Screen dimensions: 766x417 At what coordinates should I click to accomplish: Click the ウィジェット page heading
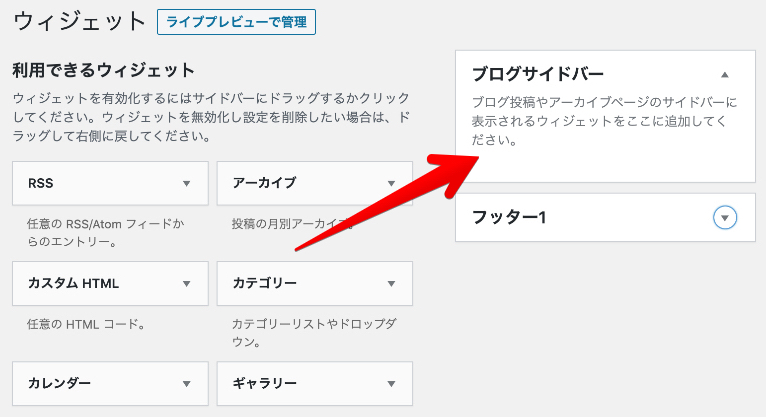(80, 21)
